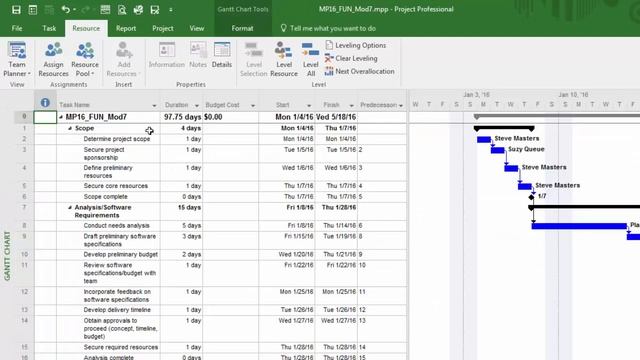
Task: Select the Thu 1/14/16 finish date cell
Action: (x=336, y=226)
